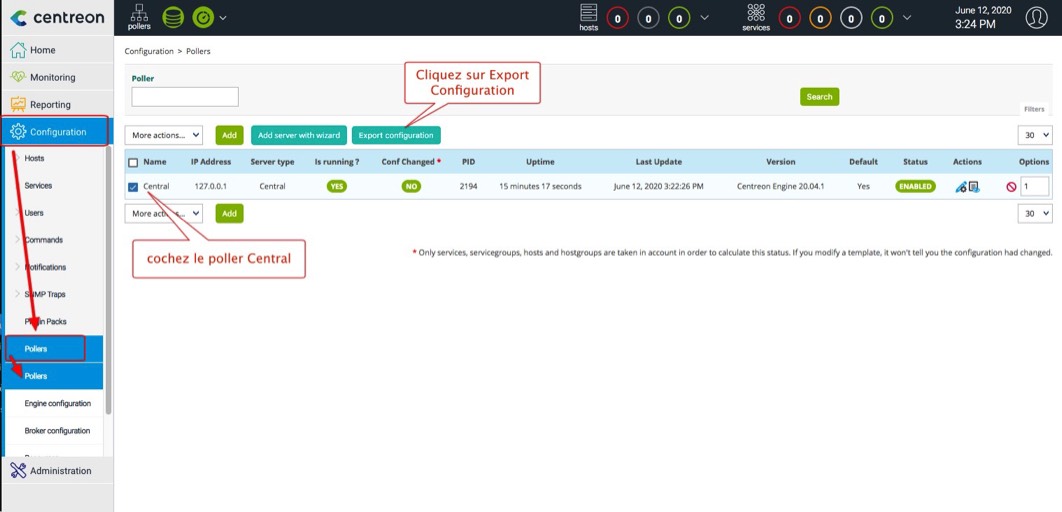Uncheck the Central poller checkbox
This screenshot has height=512, width=1062.
pos(133,187)
